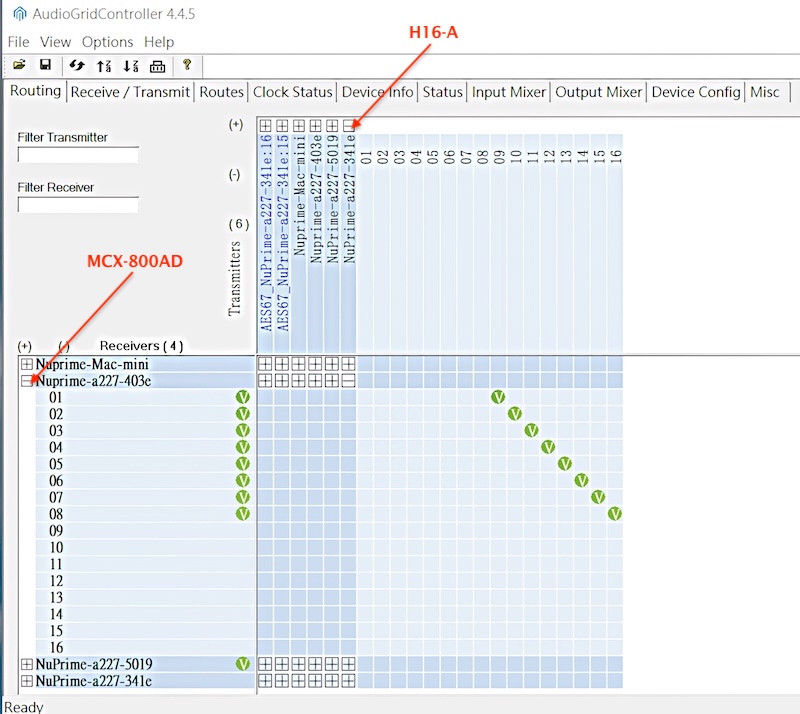
Task: Click the yellow question mark help icon
Action: pos(187,66)
